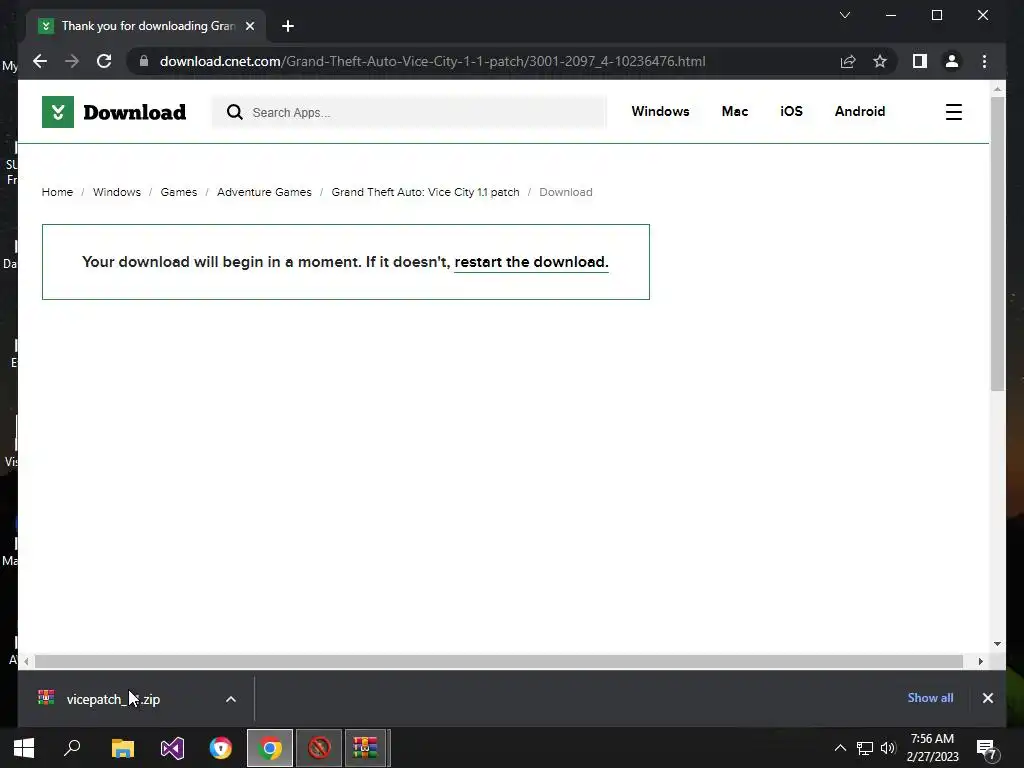Open Chrome three-dot menu
This screenshot has height=768, width=1024.
pos(984,61)
